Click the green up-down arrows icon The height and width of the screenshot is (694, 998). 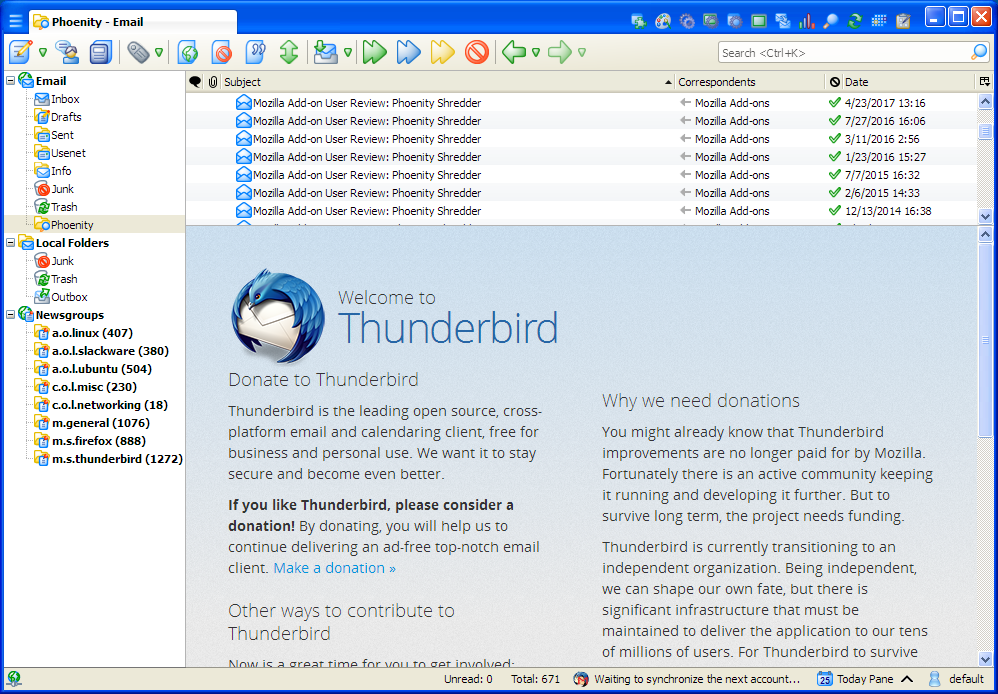point(290,52)
